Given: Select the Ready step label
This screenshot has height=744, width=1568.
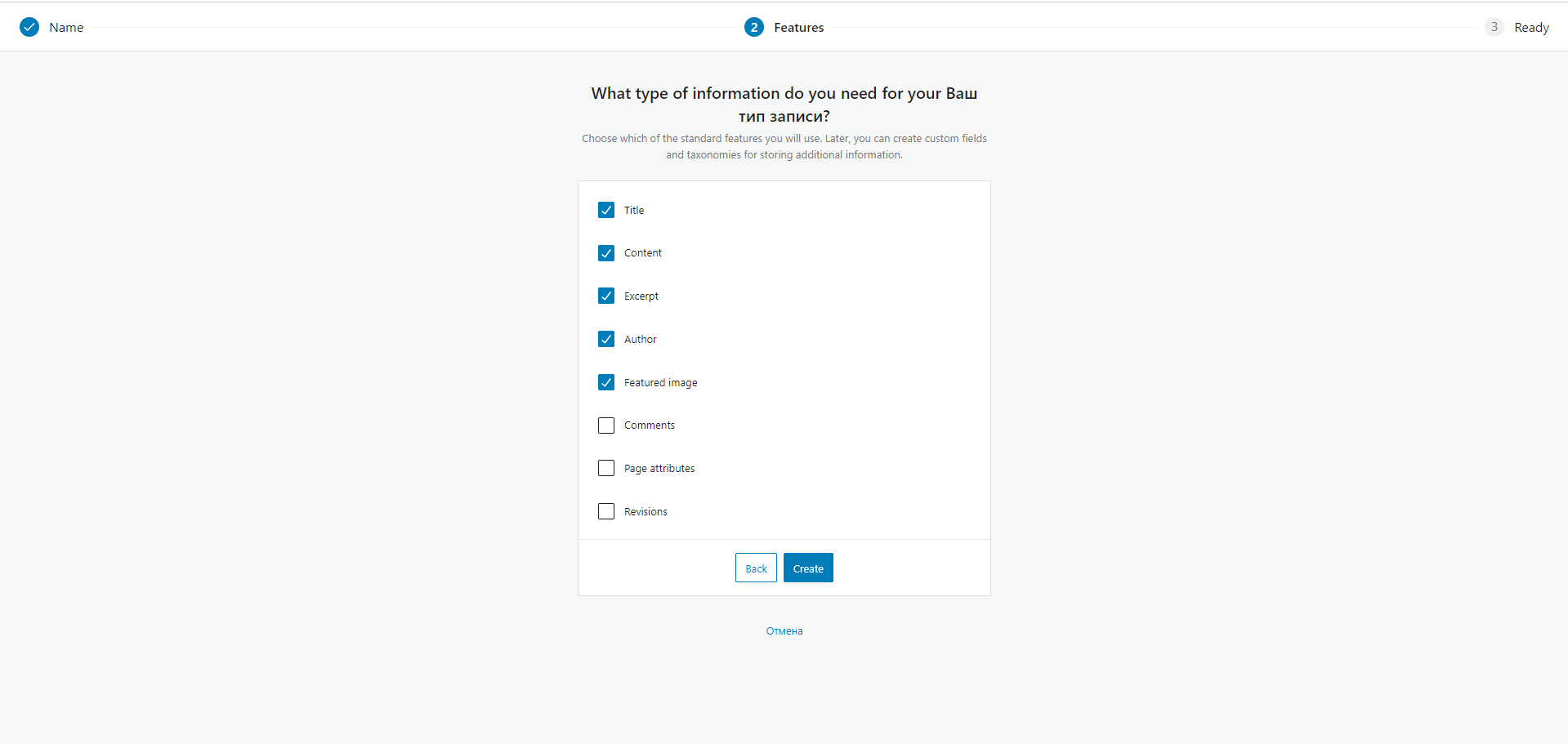Looking at the screenshot, I should click(x=1531, y=27).
